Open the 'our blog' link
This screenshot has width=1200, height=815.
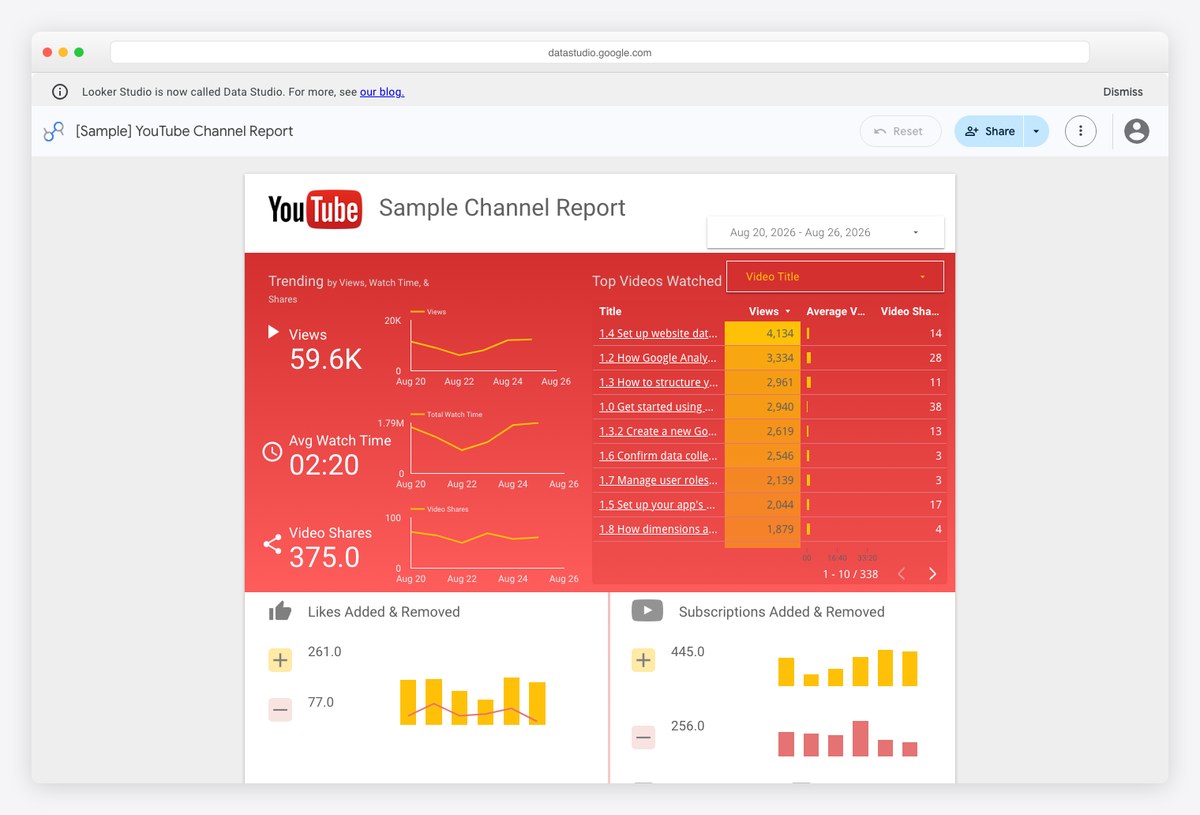click(382, 92)
